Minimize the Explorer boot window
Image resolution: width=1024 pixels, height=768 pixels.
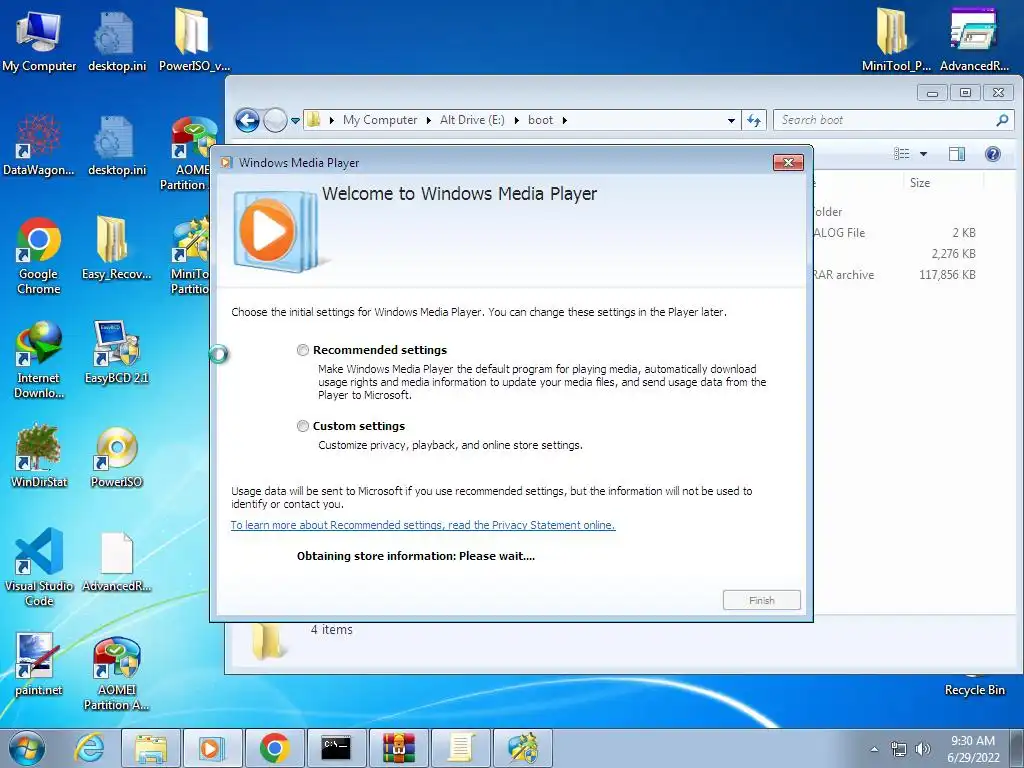(x=933, y=93)
